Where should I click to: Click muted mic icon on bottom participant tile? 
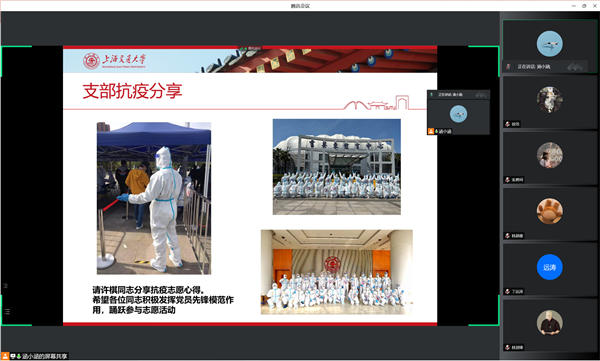coord(507,348)
